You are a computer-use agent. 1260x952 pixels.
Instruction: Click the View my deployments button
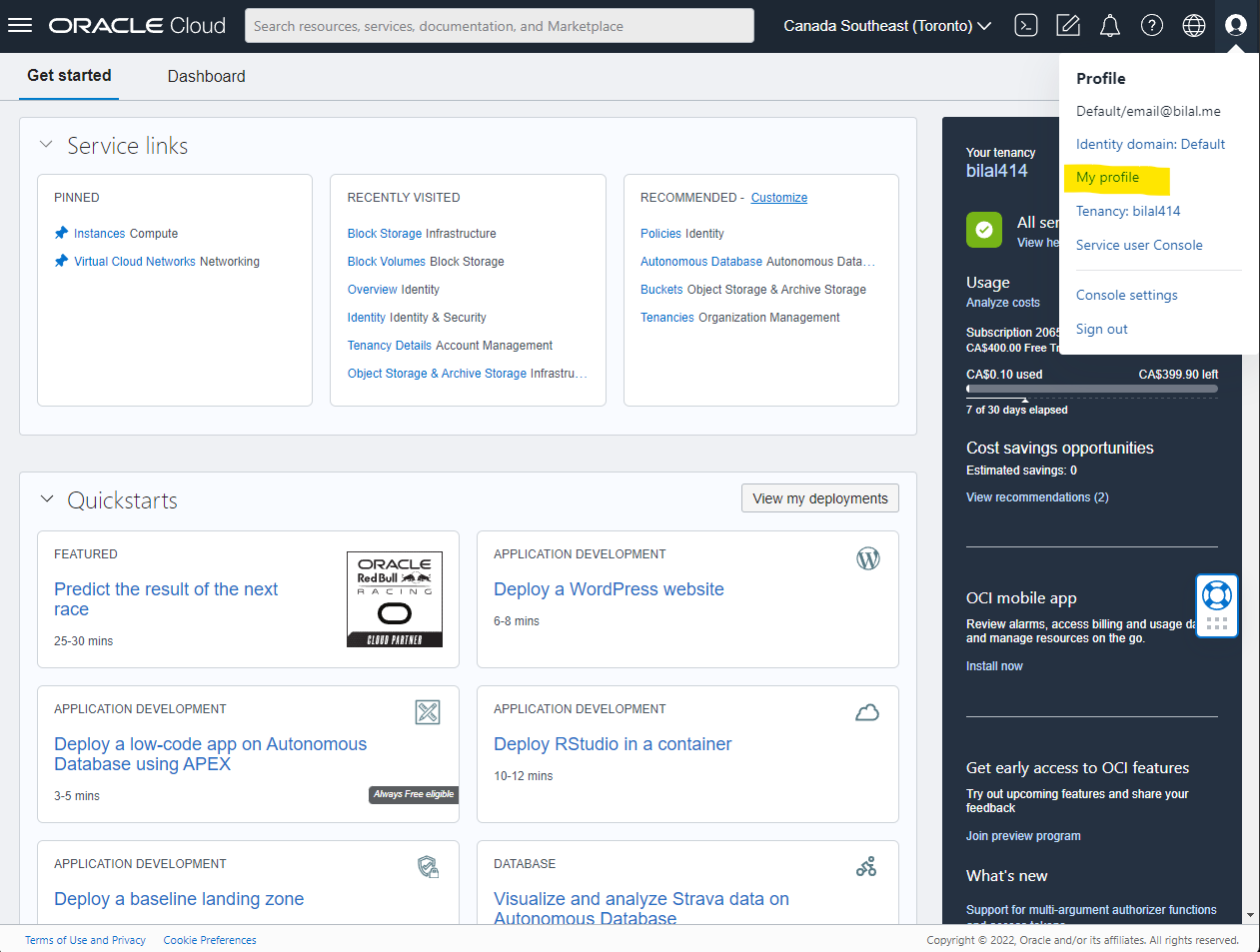[x=819, y=498]
